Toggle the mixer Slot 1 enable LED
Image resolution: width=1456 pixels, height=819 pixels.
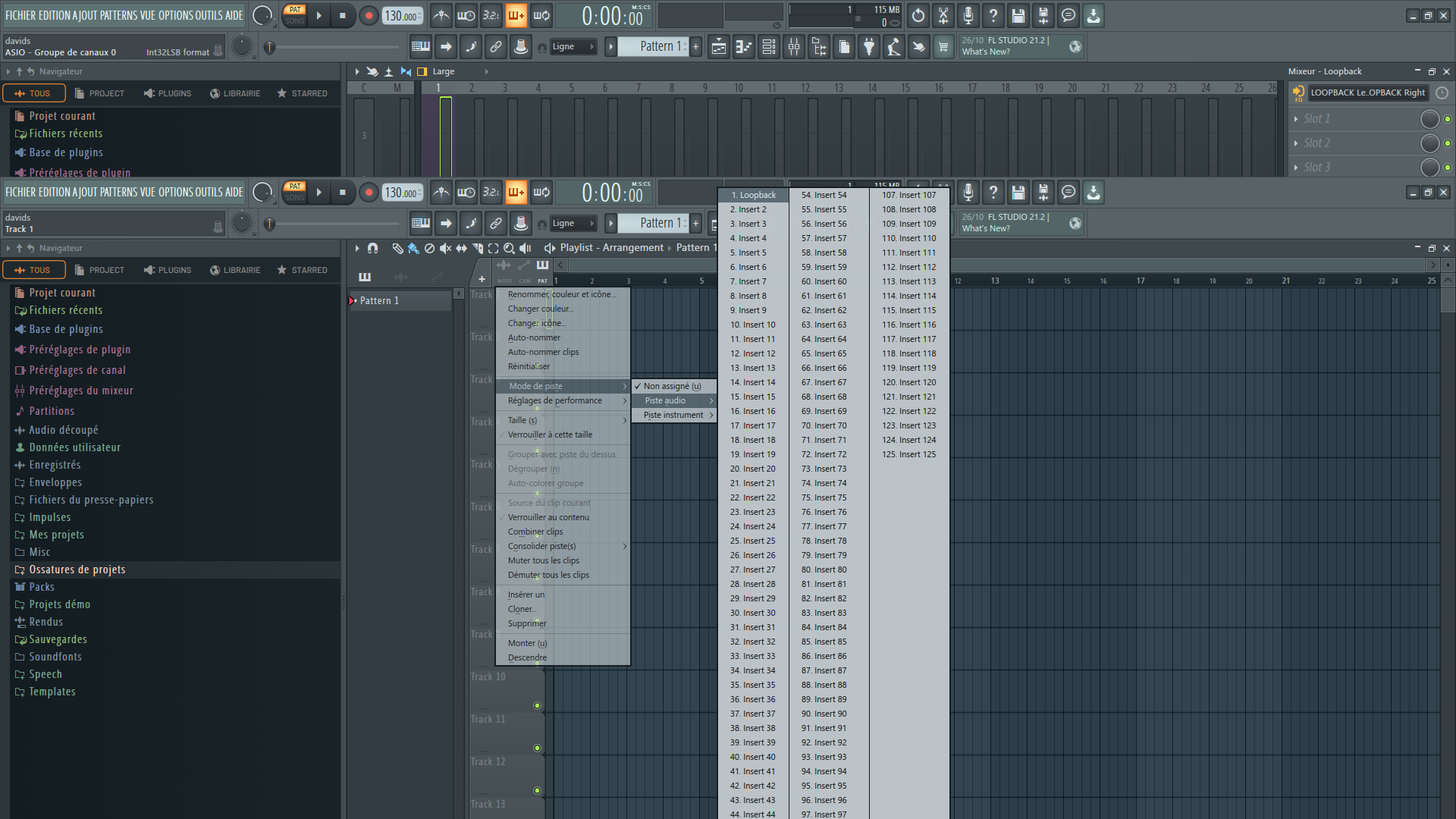pos(1448,119)
